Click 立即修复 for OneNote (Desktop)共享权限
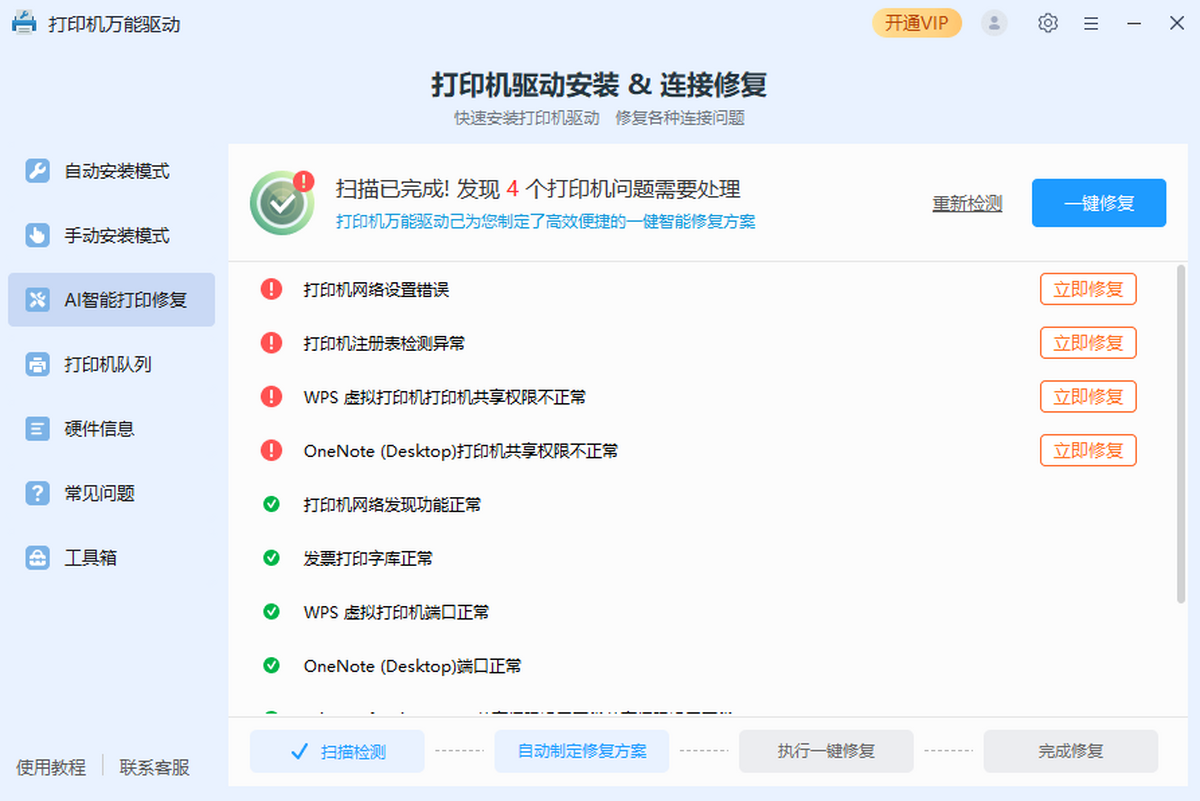Screen dimensions: 1200x801 [1088, 451]
